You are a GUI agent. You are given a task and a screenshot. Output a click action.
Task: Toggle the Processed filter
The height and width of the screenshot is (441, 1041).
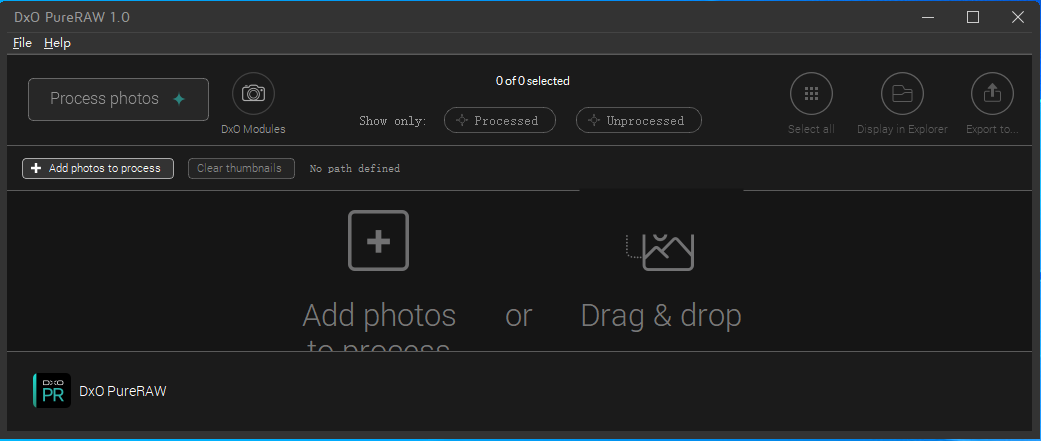click(x=499, y=121)
